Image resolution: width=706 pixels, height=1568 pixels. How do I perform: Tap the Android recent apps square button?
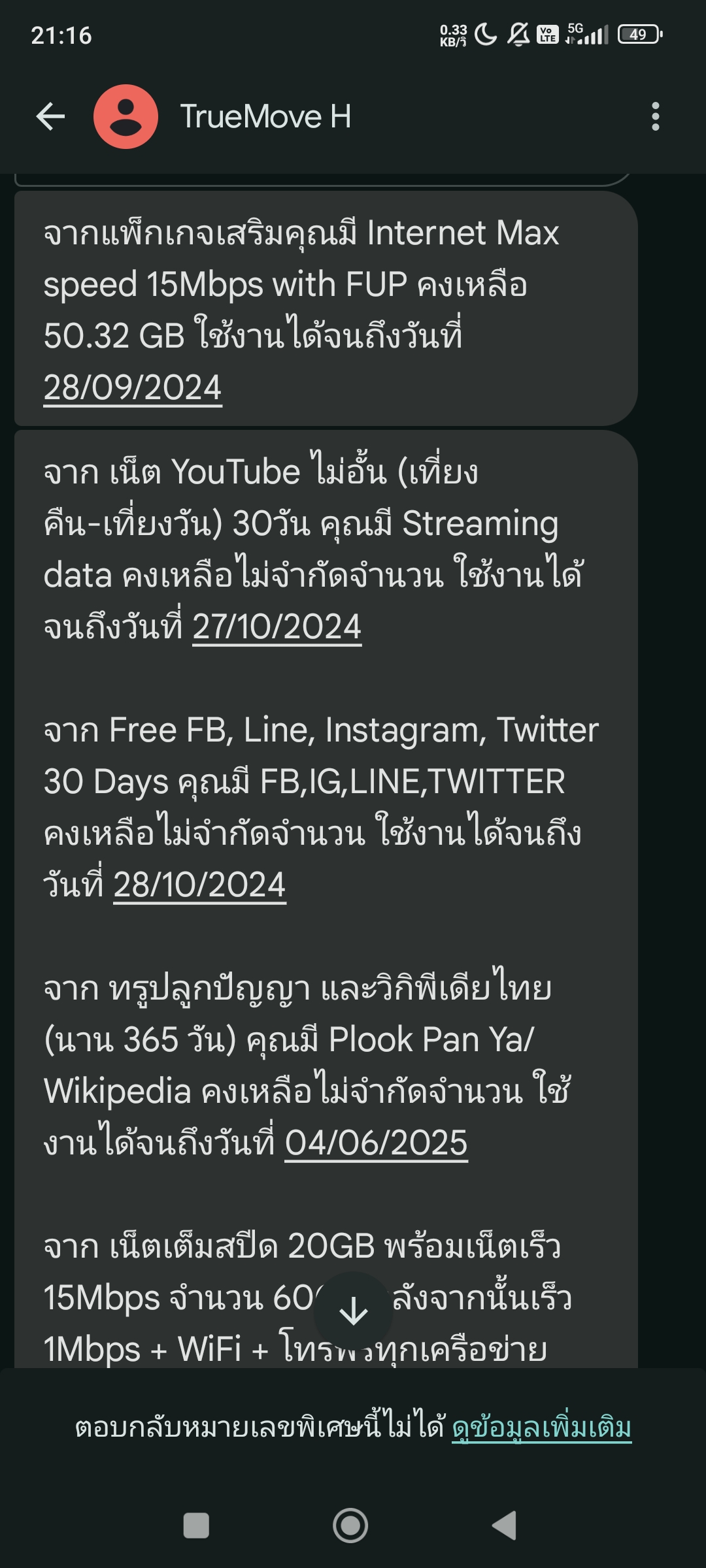(196, 1526)
